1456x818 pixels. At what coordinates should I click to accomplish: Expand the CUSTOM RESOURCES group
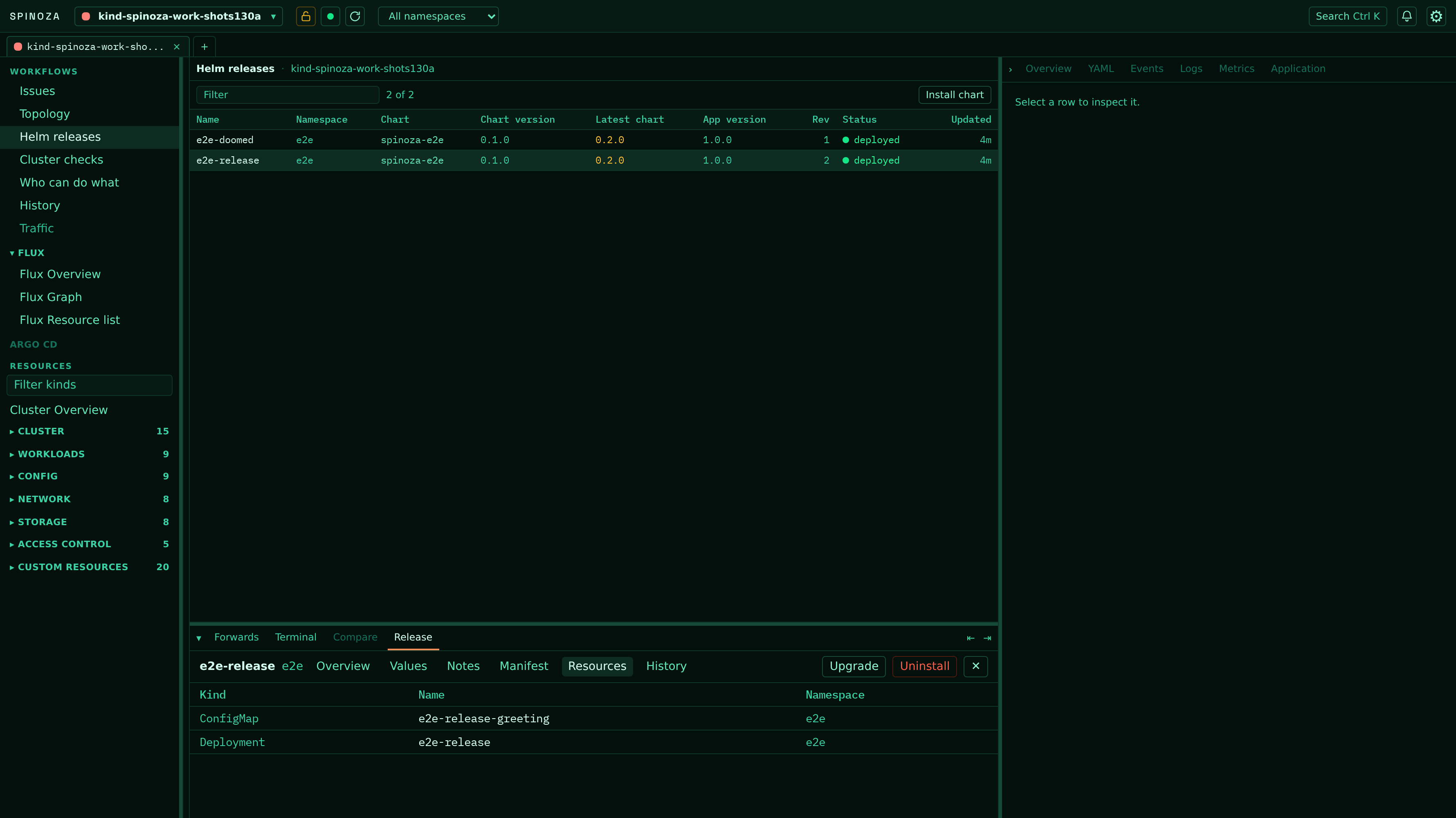click(89, 567)
